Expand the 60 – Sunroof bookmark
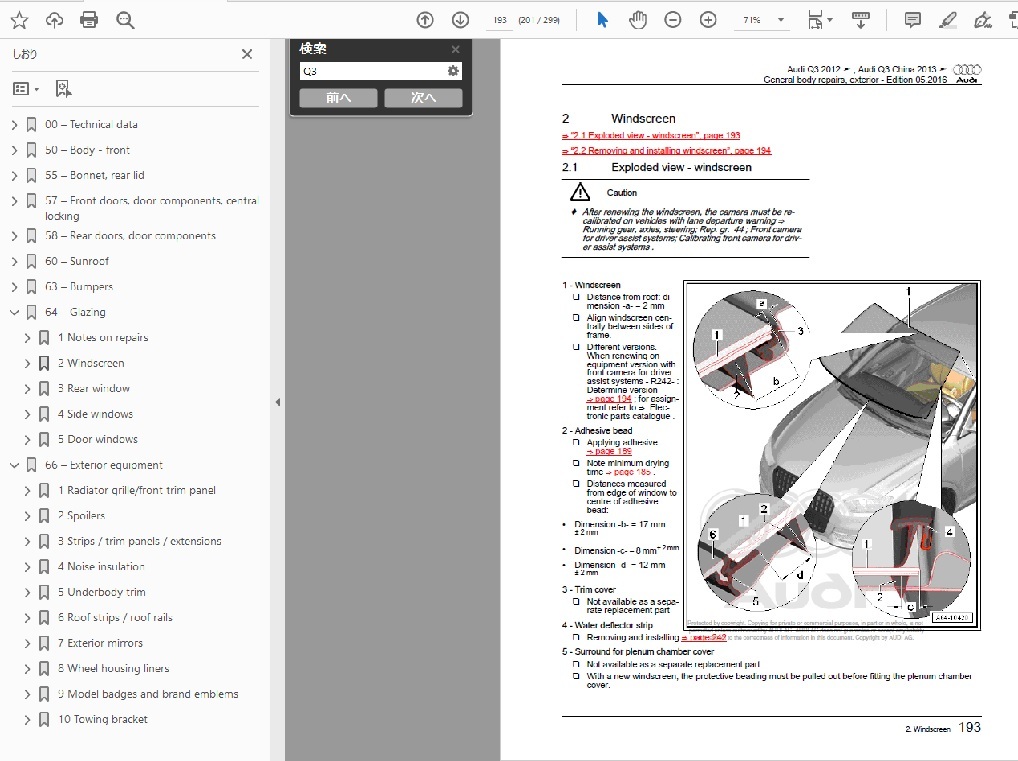Image resolution: width=1018 pixels, height=761 pixels. point(14,261)
